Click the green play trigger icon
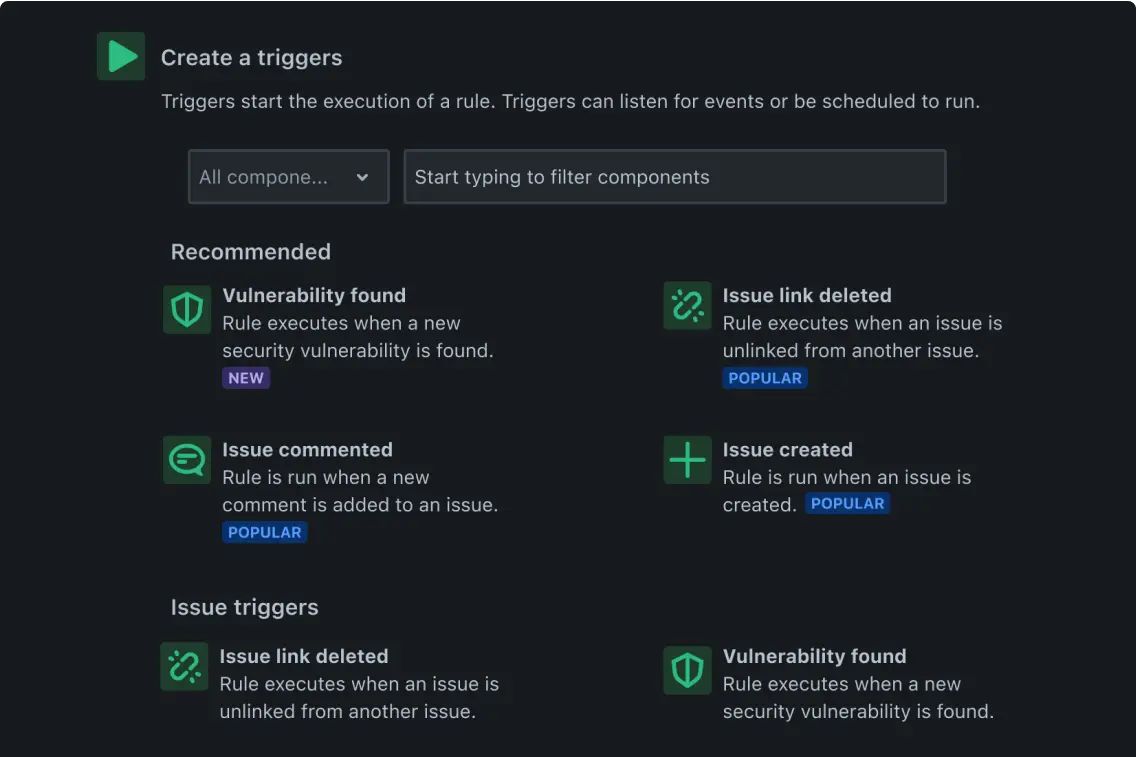Image resolution: width=1136 pixels, height=757 pixels. point(121,57)
